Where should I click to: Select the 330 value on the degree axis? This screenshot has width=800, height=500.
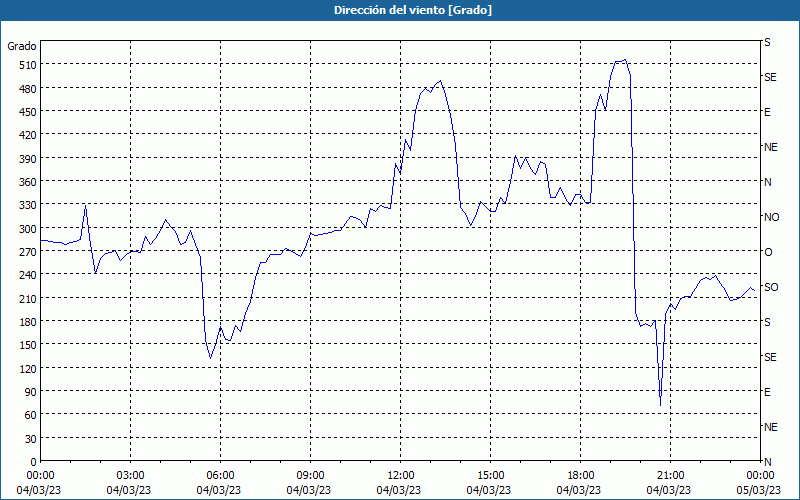tap(28, 205)
